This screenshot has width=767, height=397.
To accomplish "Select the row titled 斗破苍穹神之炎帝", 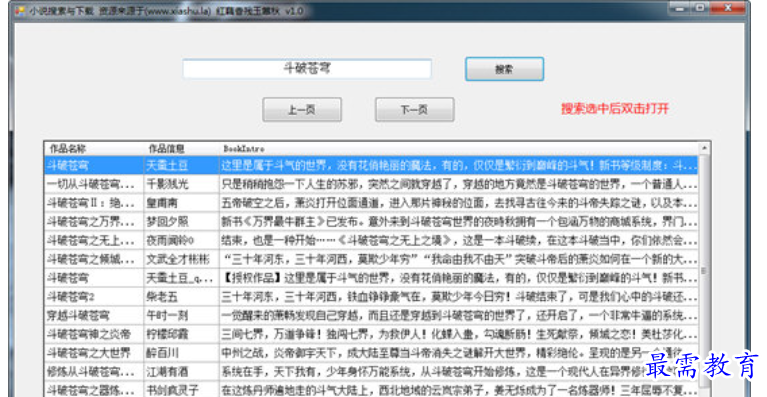I will (371, 334).
